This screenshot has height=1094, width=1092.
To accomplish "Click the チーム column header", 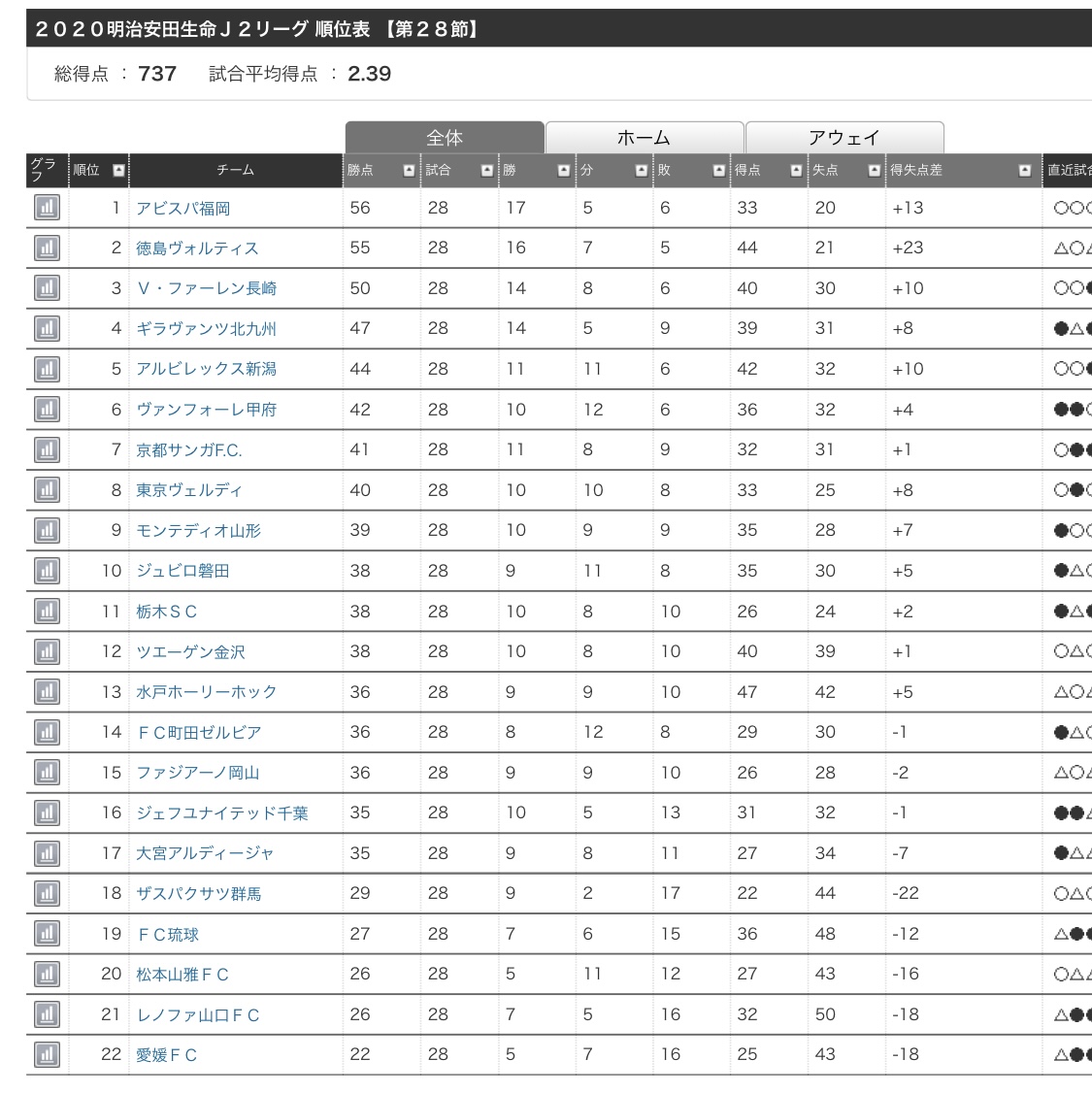I will (x=236, y=171).
